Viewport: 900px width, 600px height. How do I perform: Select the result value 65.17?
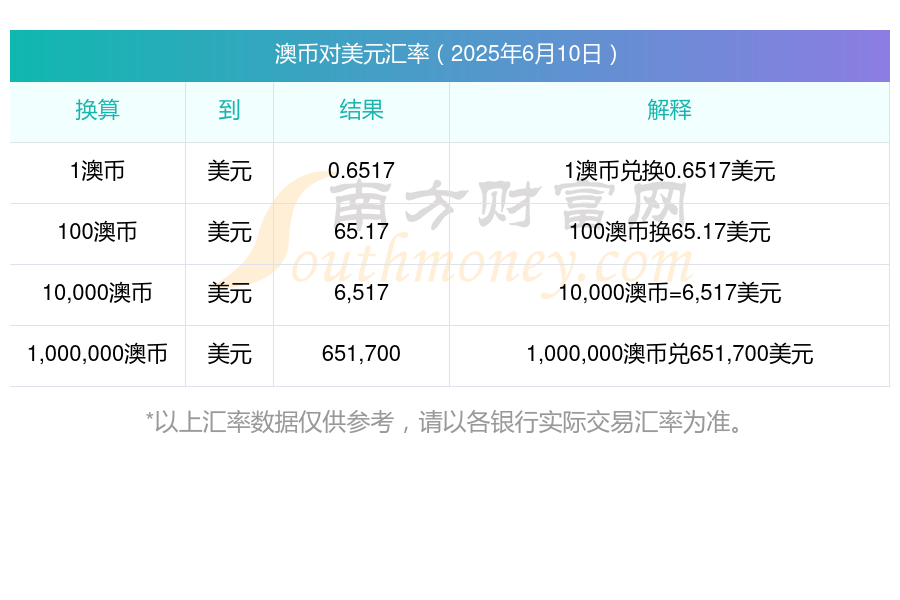[x=361, y=231]
